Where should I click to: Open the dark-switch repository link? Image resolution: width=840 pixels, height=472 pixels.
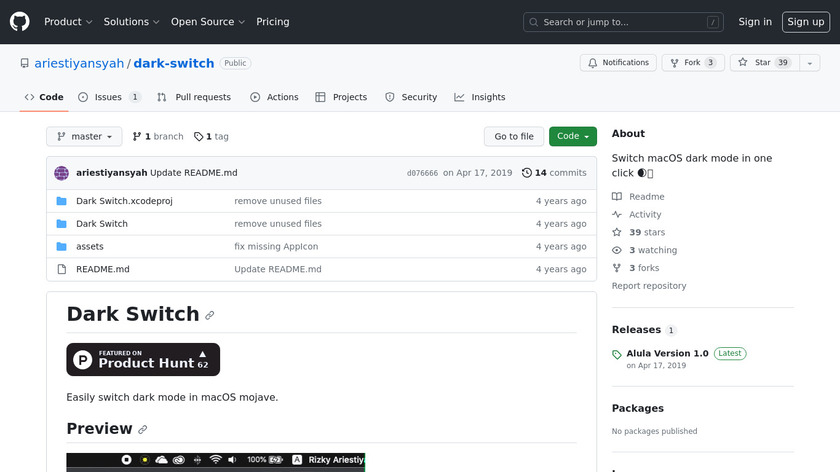(x=174, y=63)
